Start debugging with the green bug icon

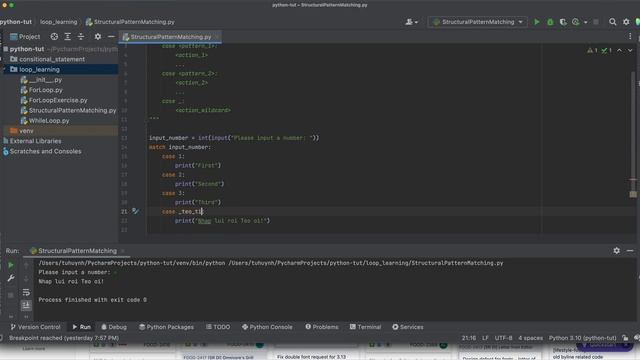(x=550, y=22)
